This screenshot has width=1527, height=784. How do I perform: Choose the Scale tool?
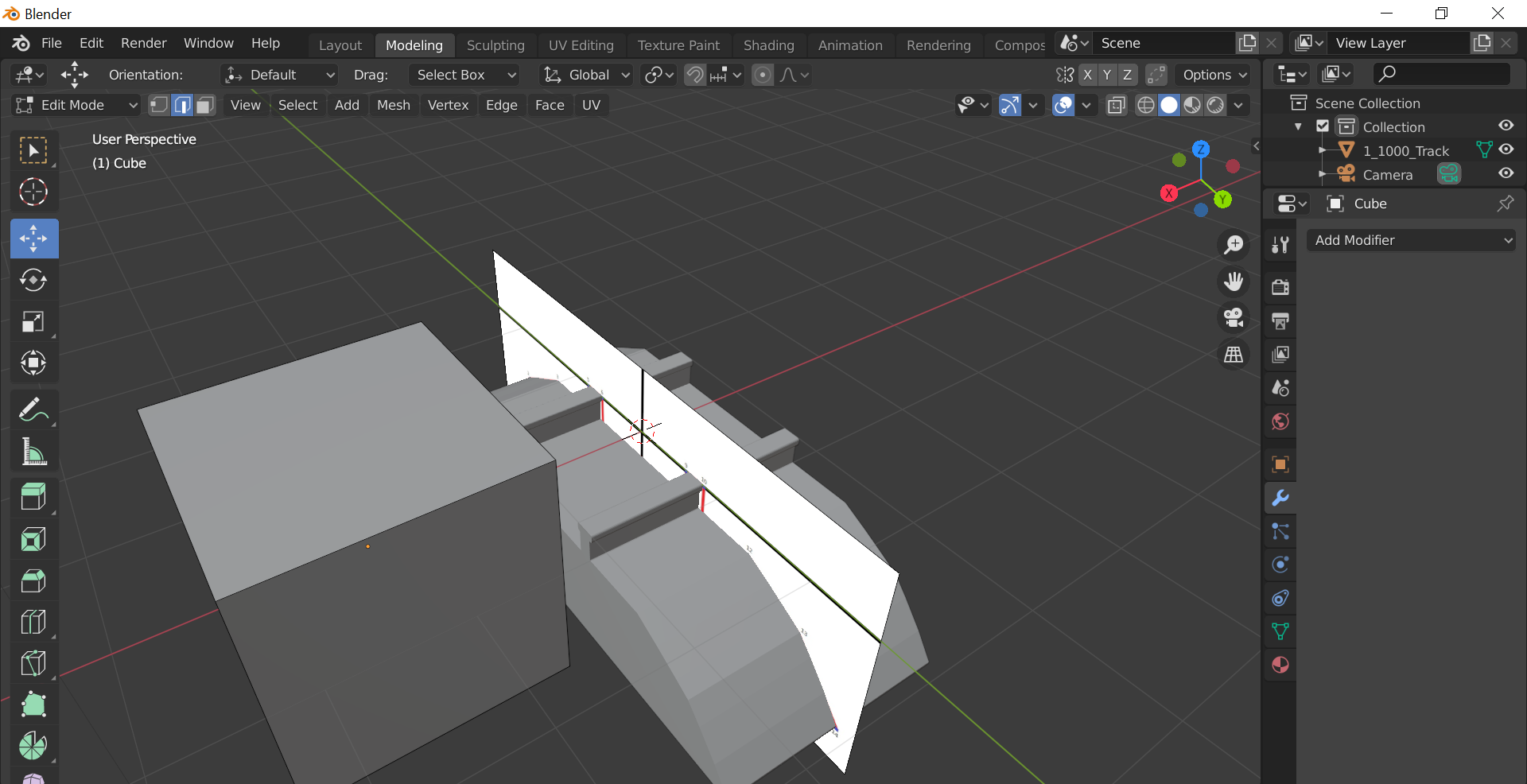(33, 322)
